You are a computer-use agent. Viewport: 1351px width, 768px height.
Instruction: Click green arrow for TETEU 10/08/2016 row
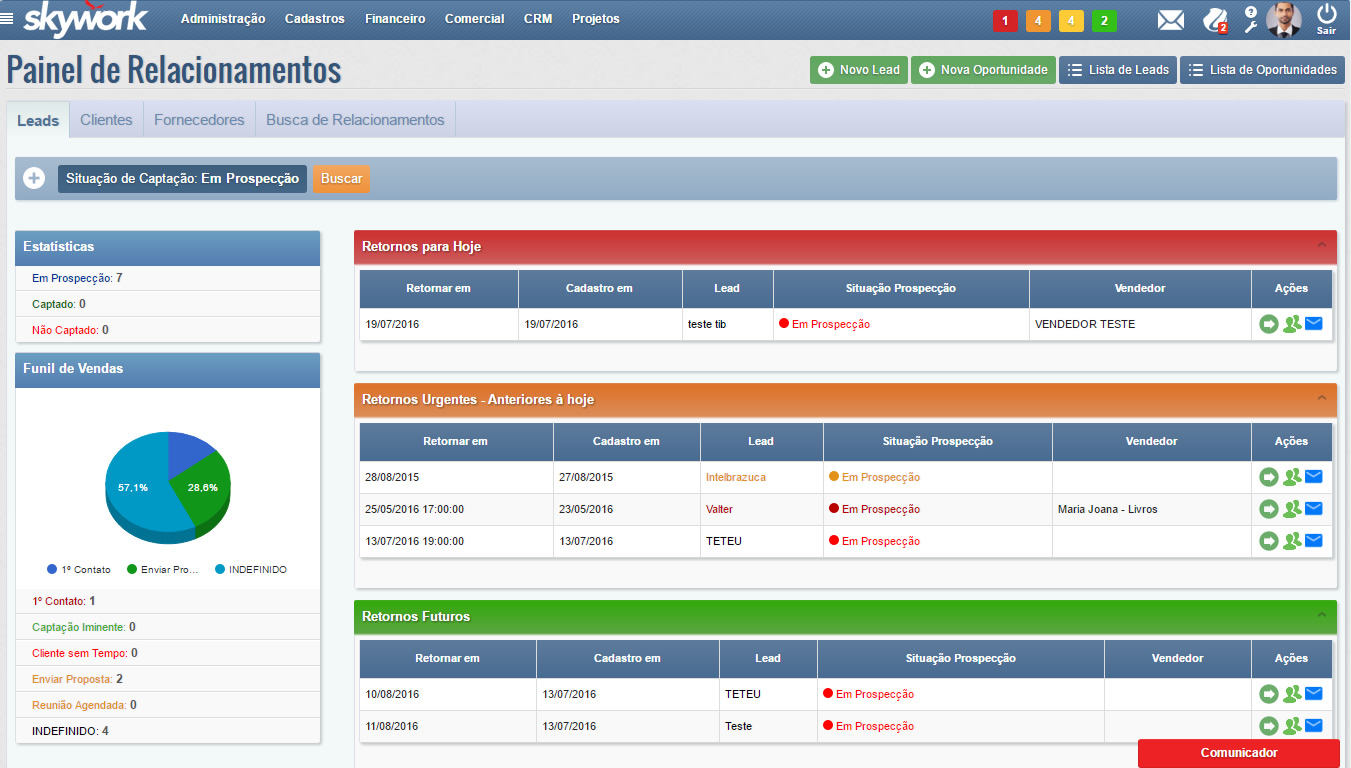tap(1269, 694)
